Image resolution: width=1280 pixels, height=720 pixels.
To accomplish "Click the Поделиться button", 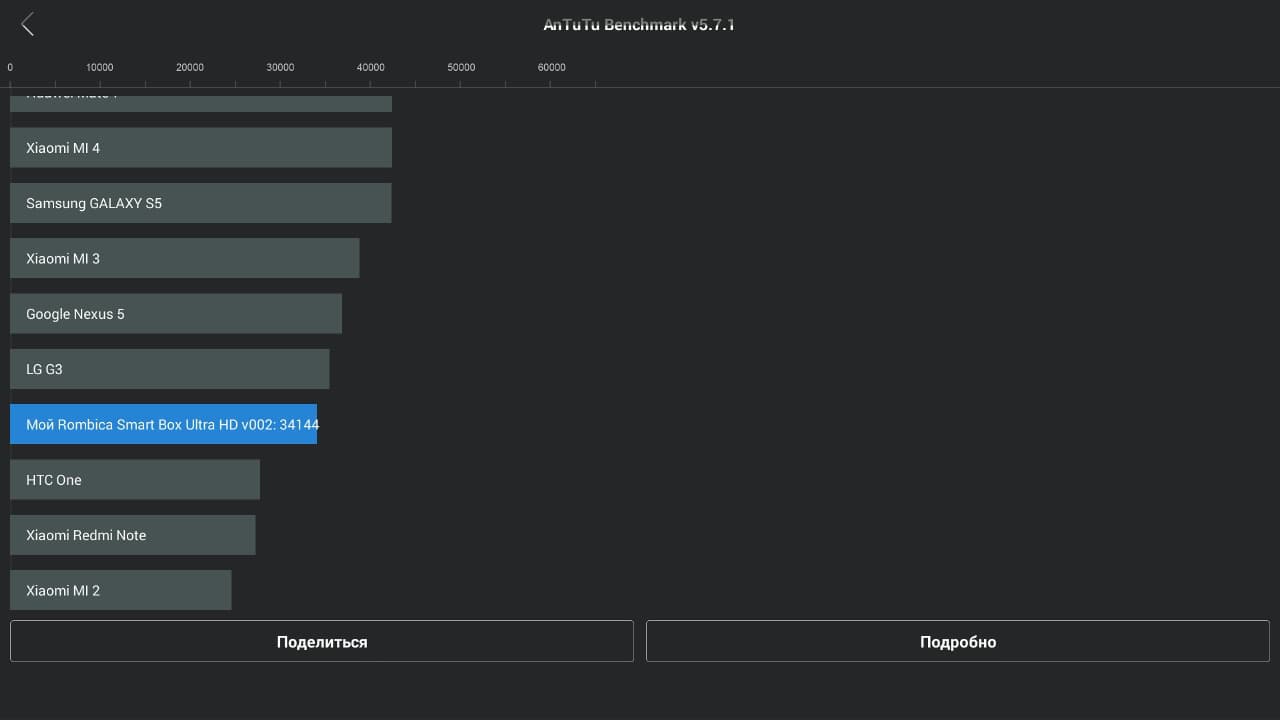I will [322, 642].
